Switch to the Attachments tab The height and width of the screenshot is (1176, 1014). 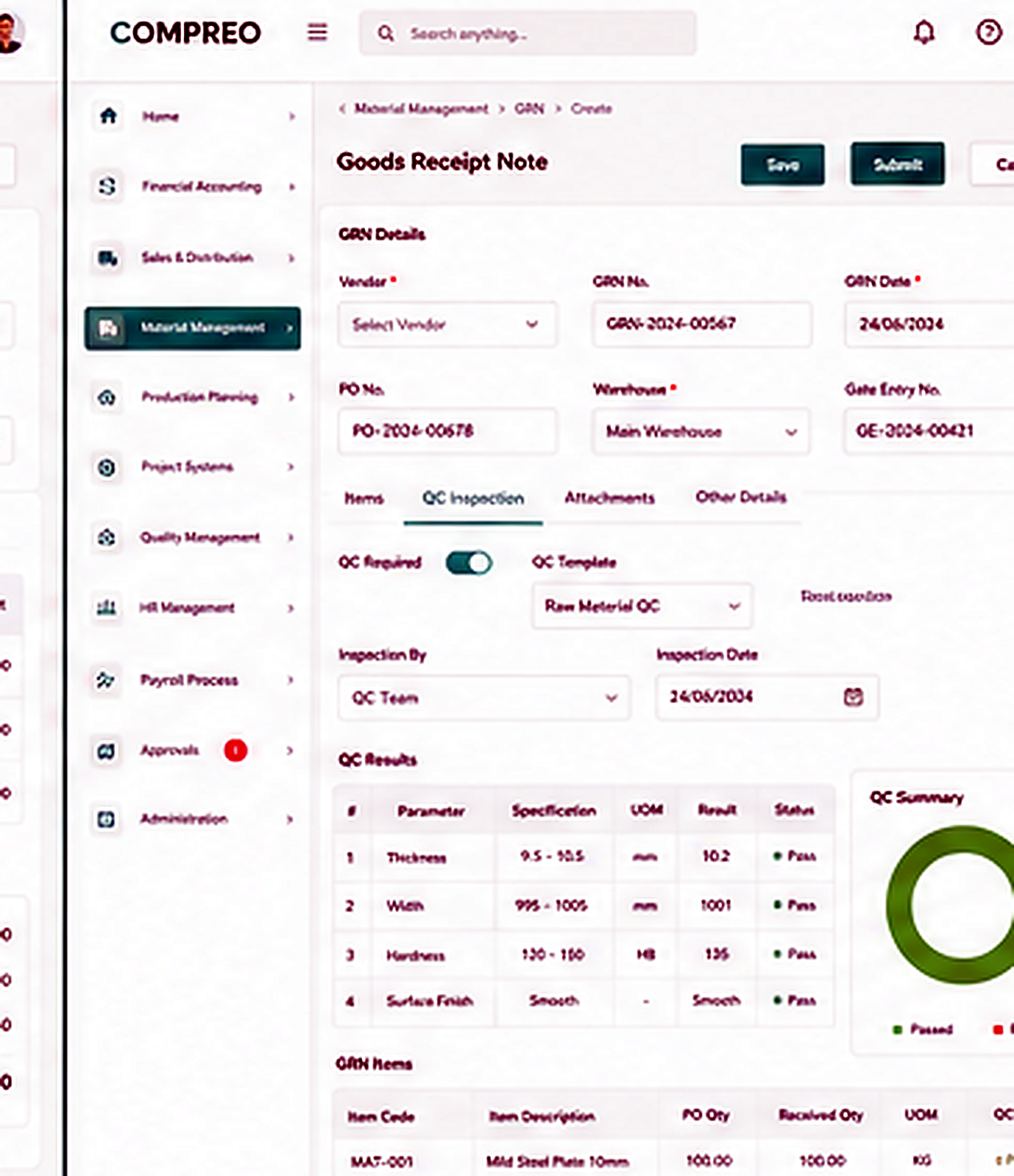(609, 498)
